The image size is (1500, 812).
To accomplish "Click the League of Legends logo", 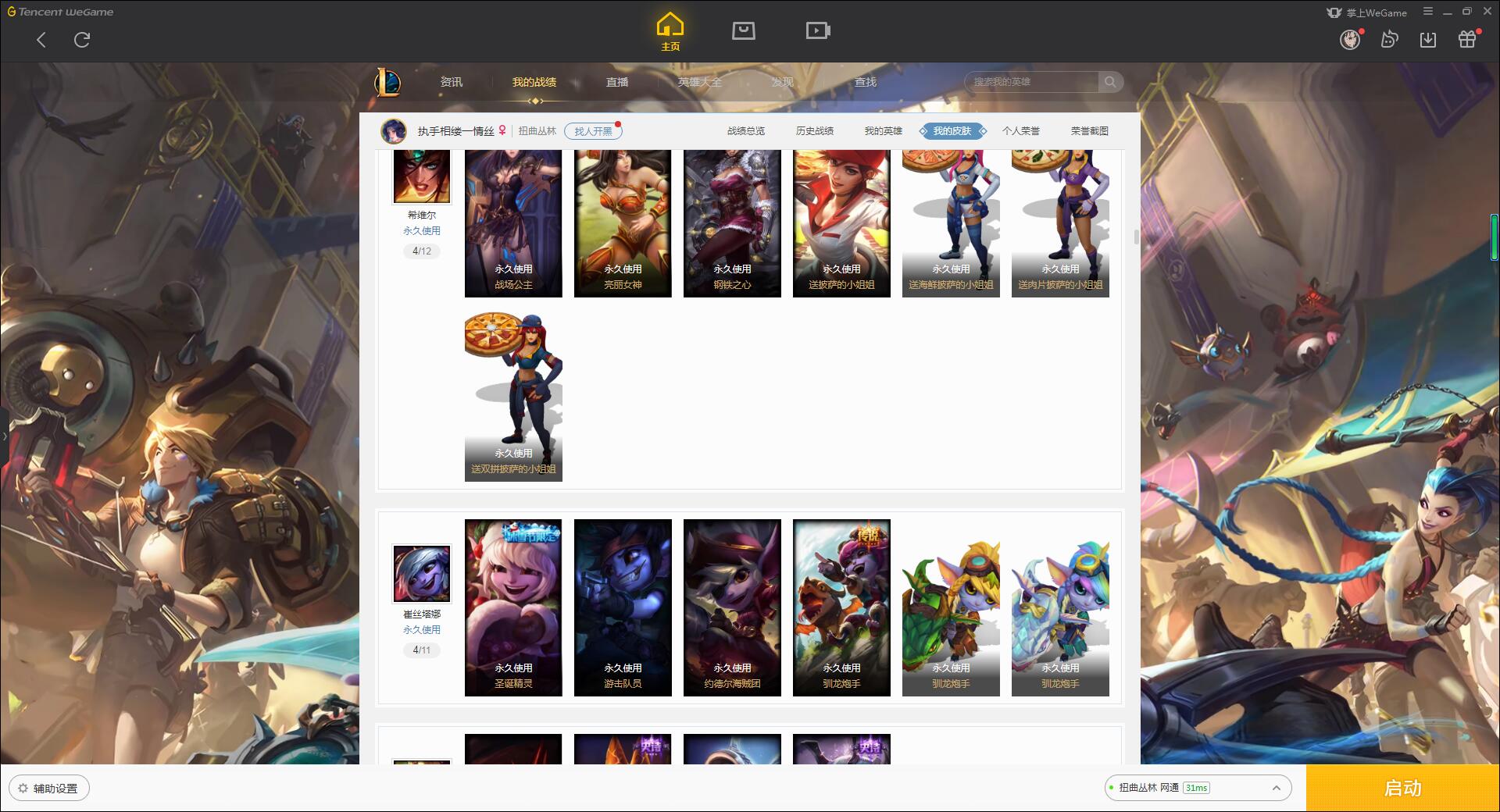I will point(387,81).
